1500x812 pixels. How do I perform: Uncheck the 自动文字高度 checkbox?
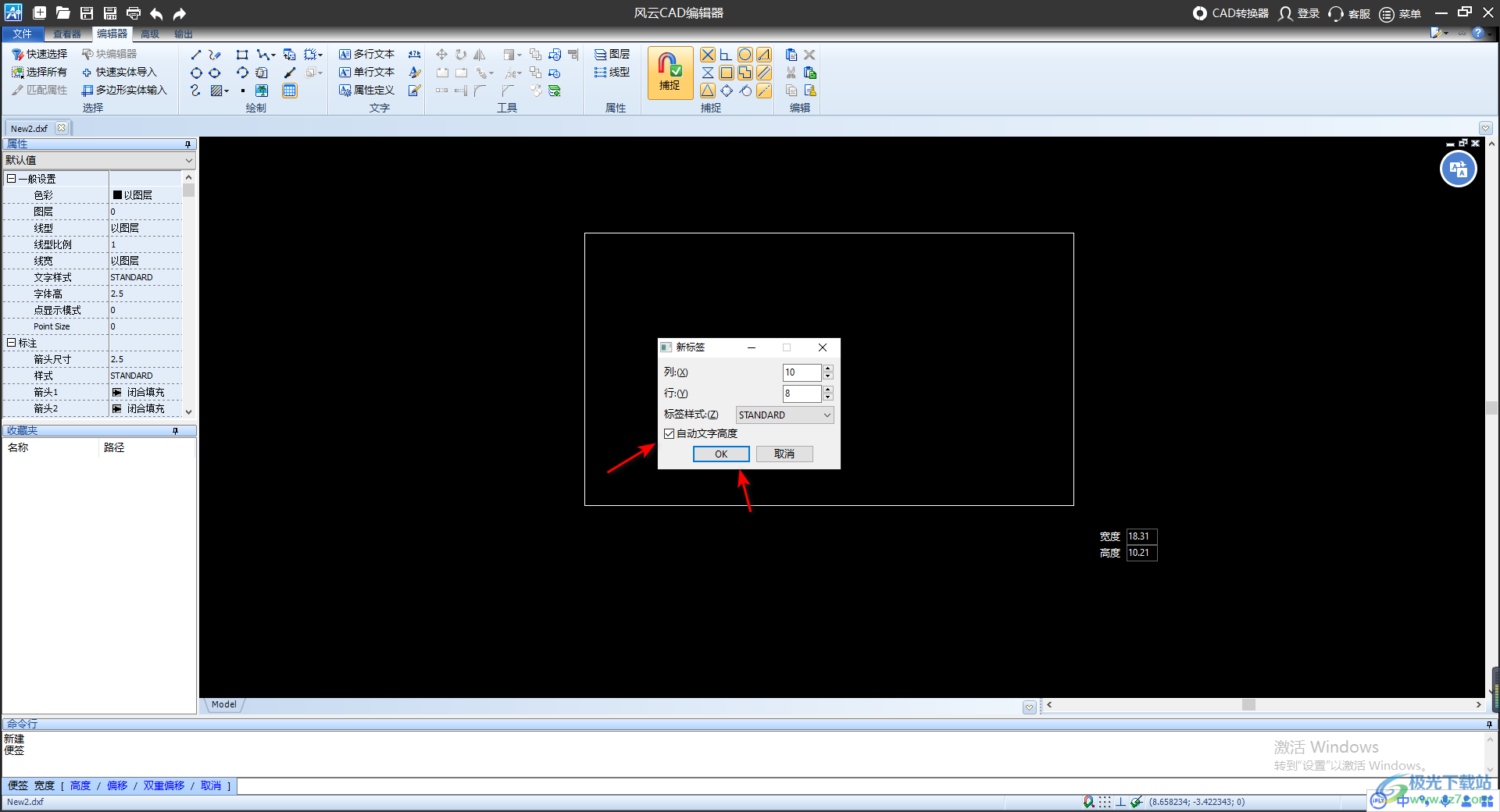point(670,433)
